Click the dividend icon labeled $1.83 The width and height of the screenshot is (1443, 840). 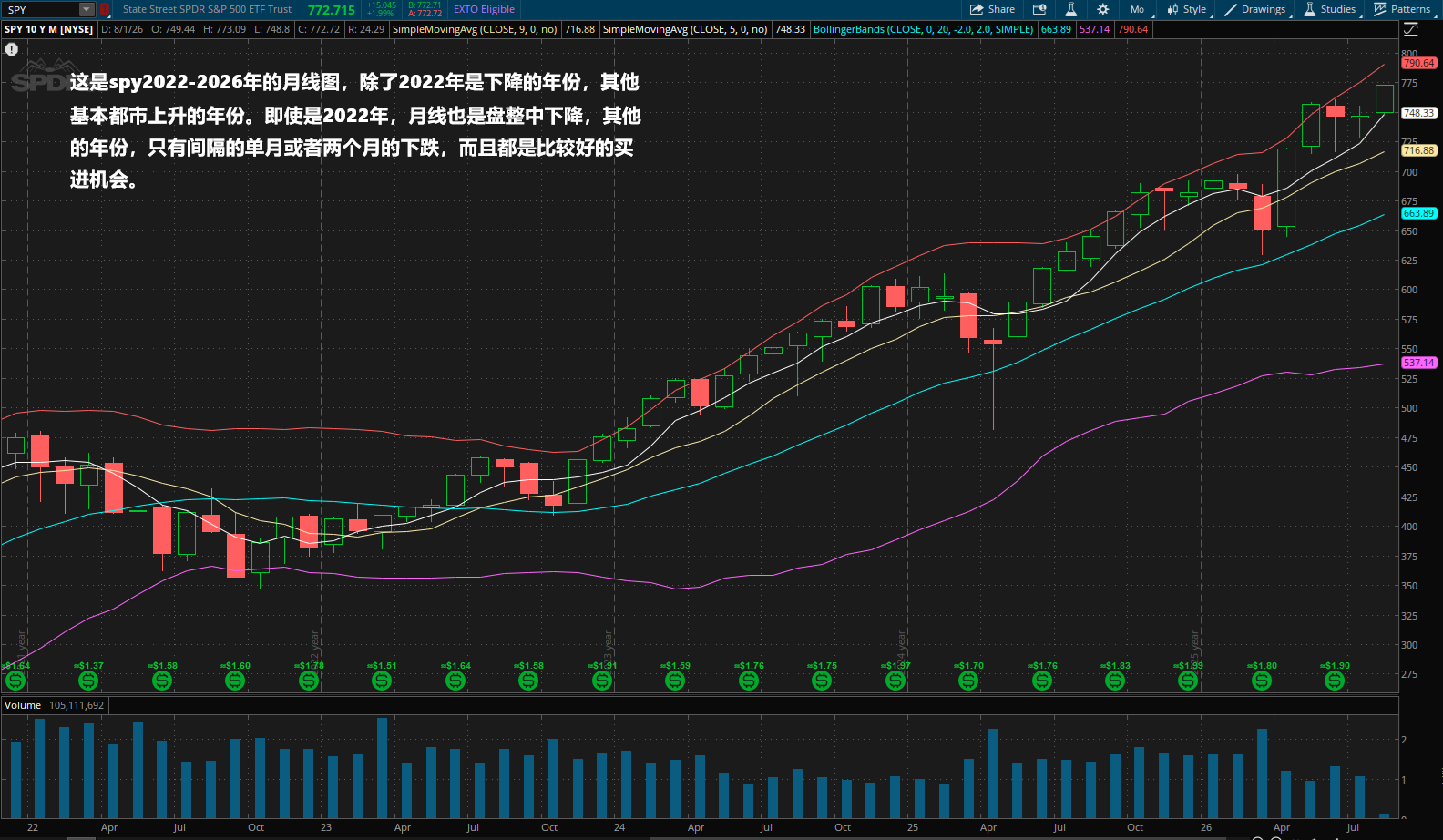pyautogui.click(x=1115, y=681)
